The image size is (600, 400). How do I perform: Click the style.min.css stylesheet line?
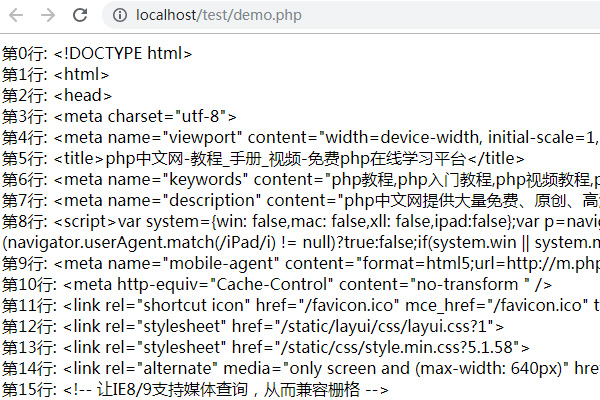(266, 348)
